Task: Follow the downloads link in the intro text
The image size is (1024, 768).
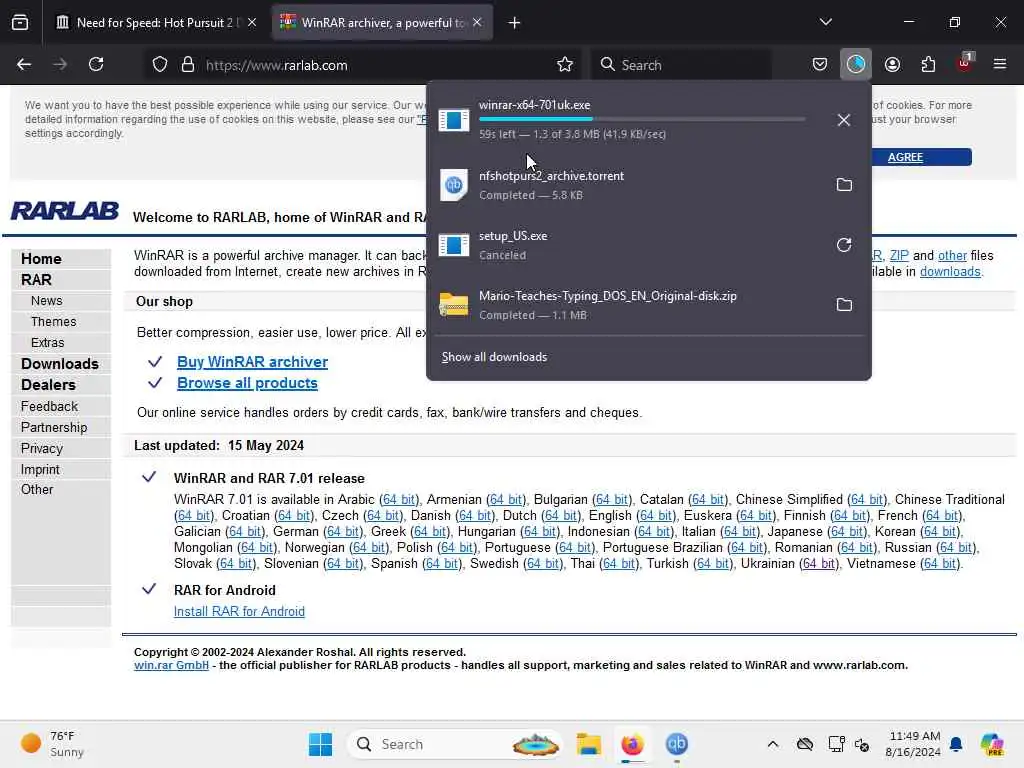Action: (950, 272)
